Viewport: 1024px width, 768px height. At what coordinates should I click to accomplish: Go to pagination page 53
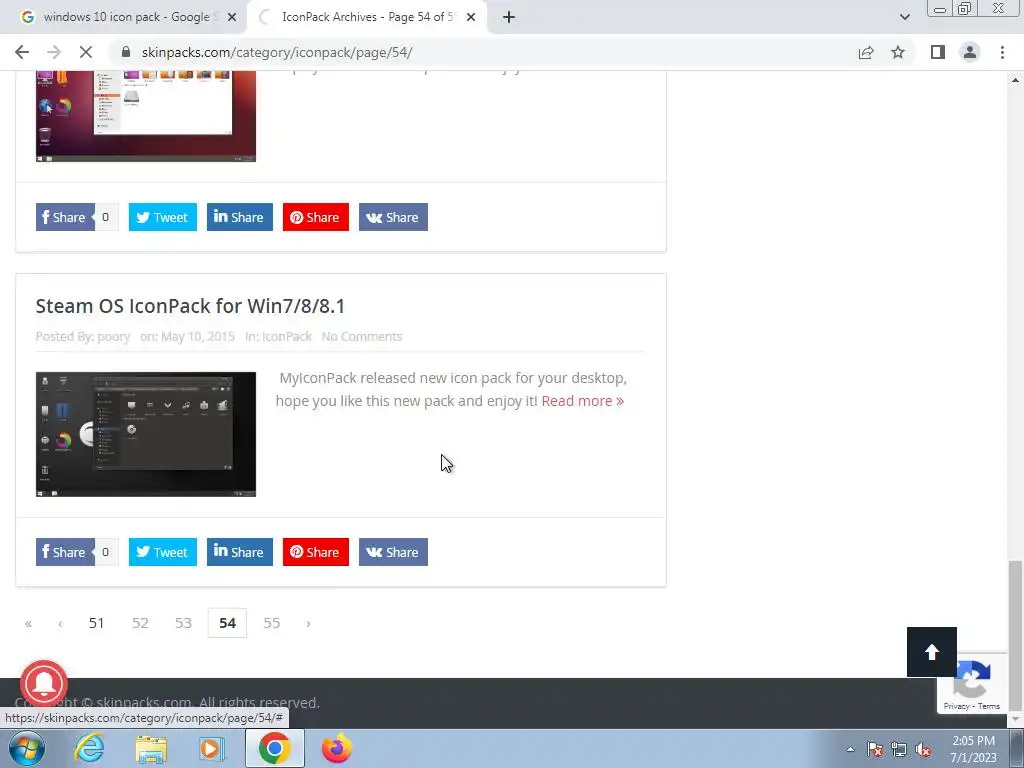(184, 623)
